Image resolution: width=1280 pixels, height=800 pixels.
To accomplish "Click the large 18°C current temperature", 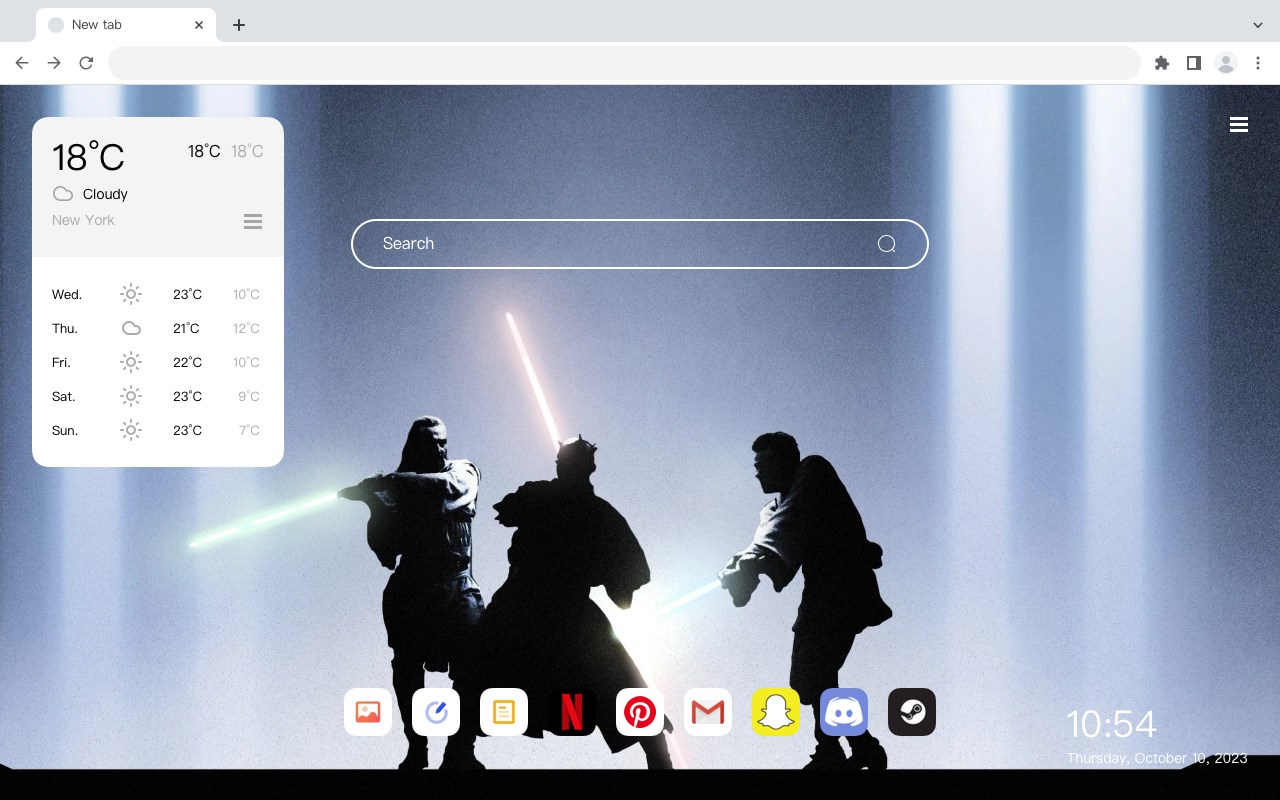I will 88,157.
